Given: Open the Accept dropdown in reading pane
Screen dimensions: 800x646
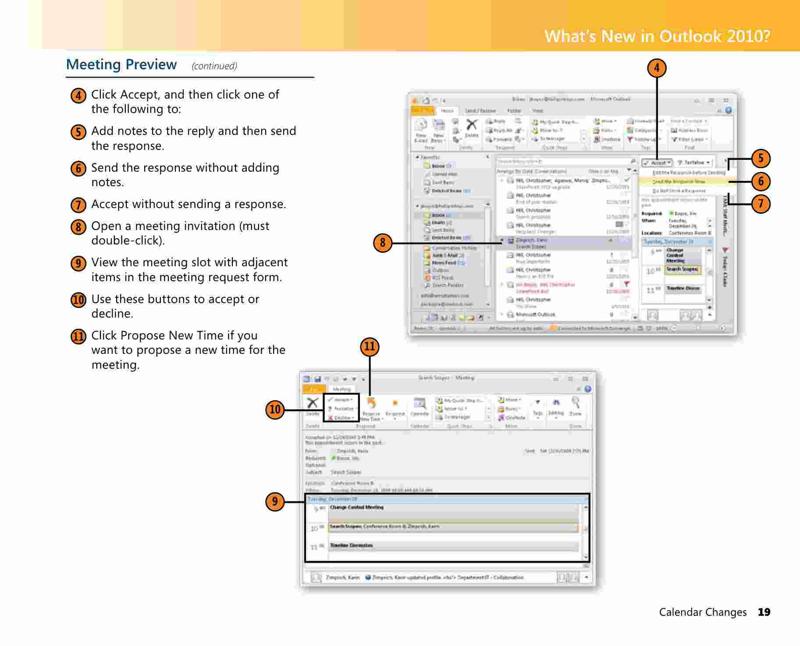Looking at the screenshot, I should 657,162.
